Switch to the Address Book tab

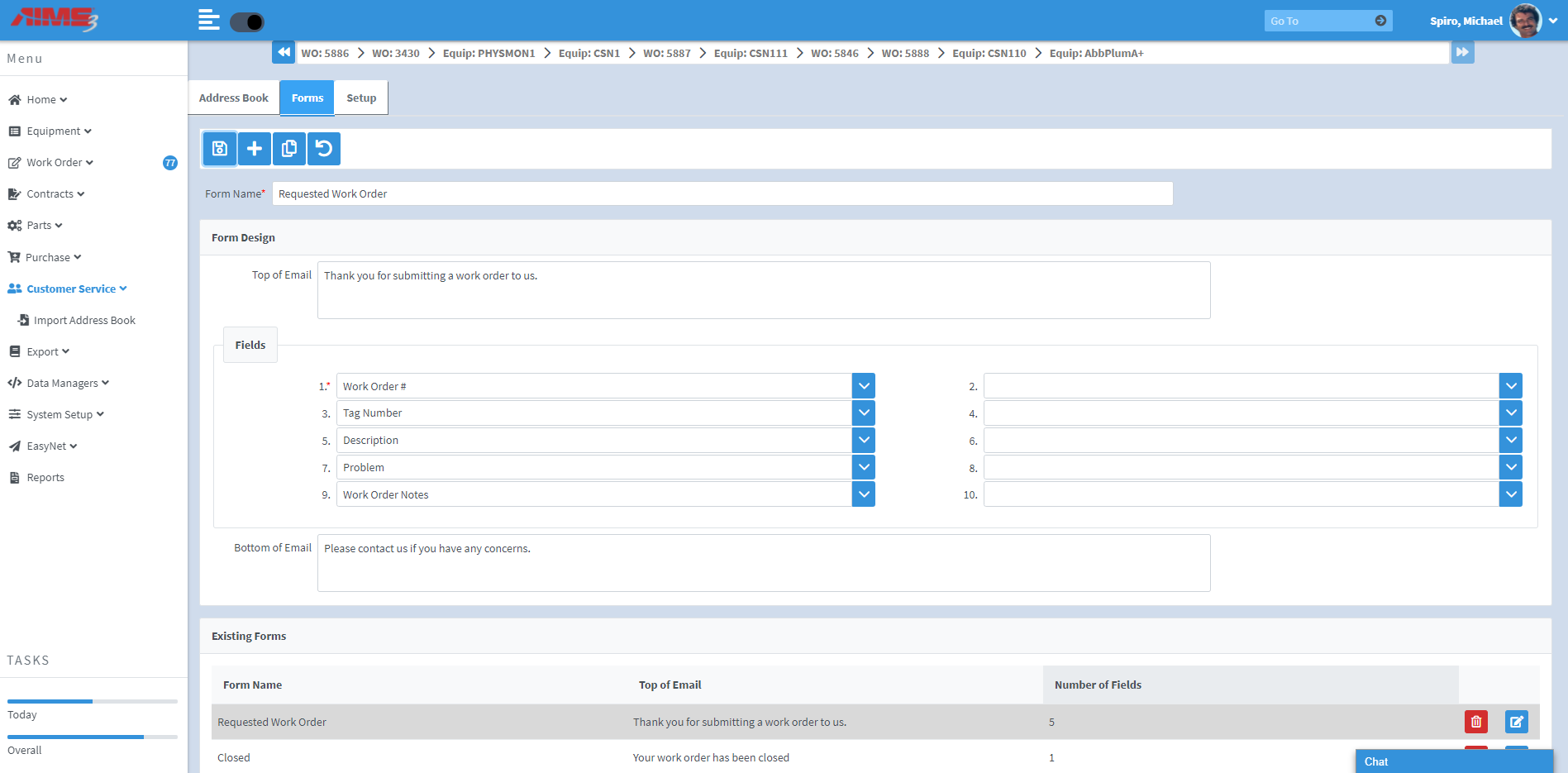(x=234, y=97)
